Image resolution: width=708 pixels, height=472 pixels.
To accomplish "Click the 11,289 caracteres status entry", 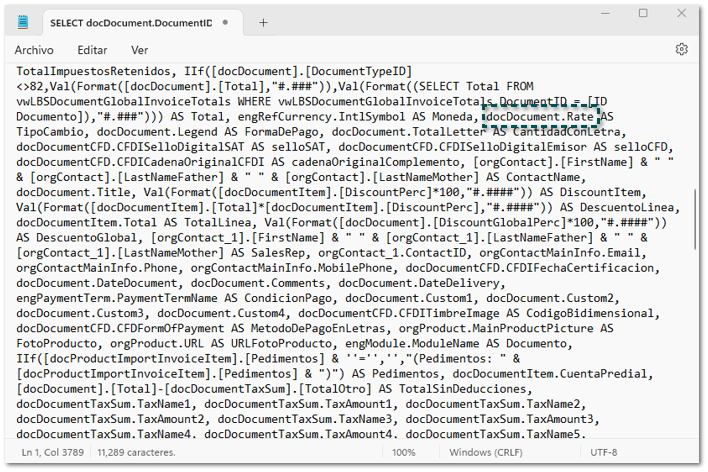I will pyautogui.click(x=136, y=452).
